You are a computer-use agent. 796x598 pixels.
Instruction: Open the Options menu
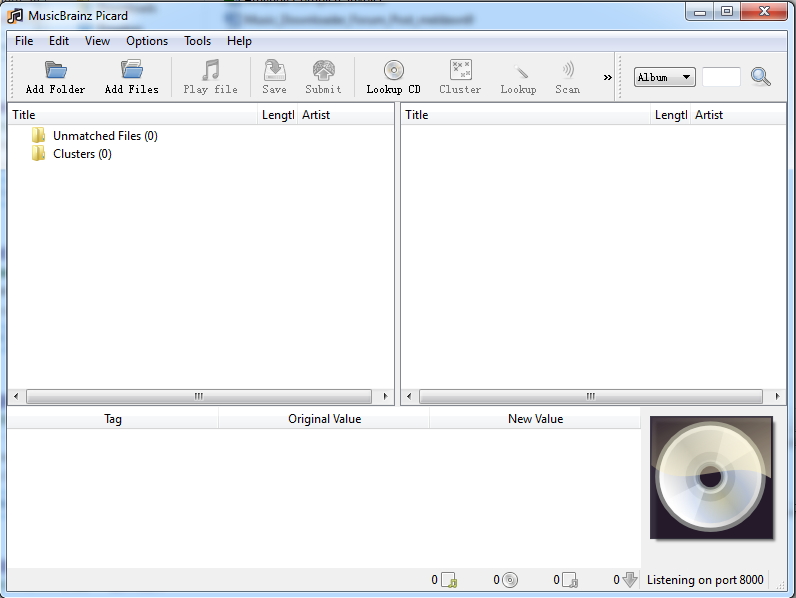[147, 41]
